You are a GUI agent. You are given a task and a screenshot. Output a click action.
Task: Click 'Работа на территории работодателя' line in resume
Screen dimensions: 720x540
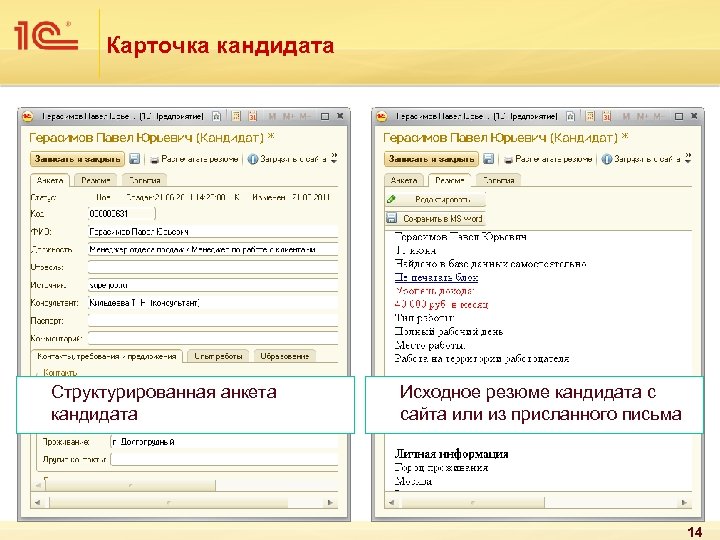click(482, 359)
